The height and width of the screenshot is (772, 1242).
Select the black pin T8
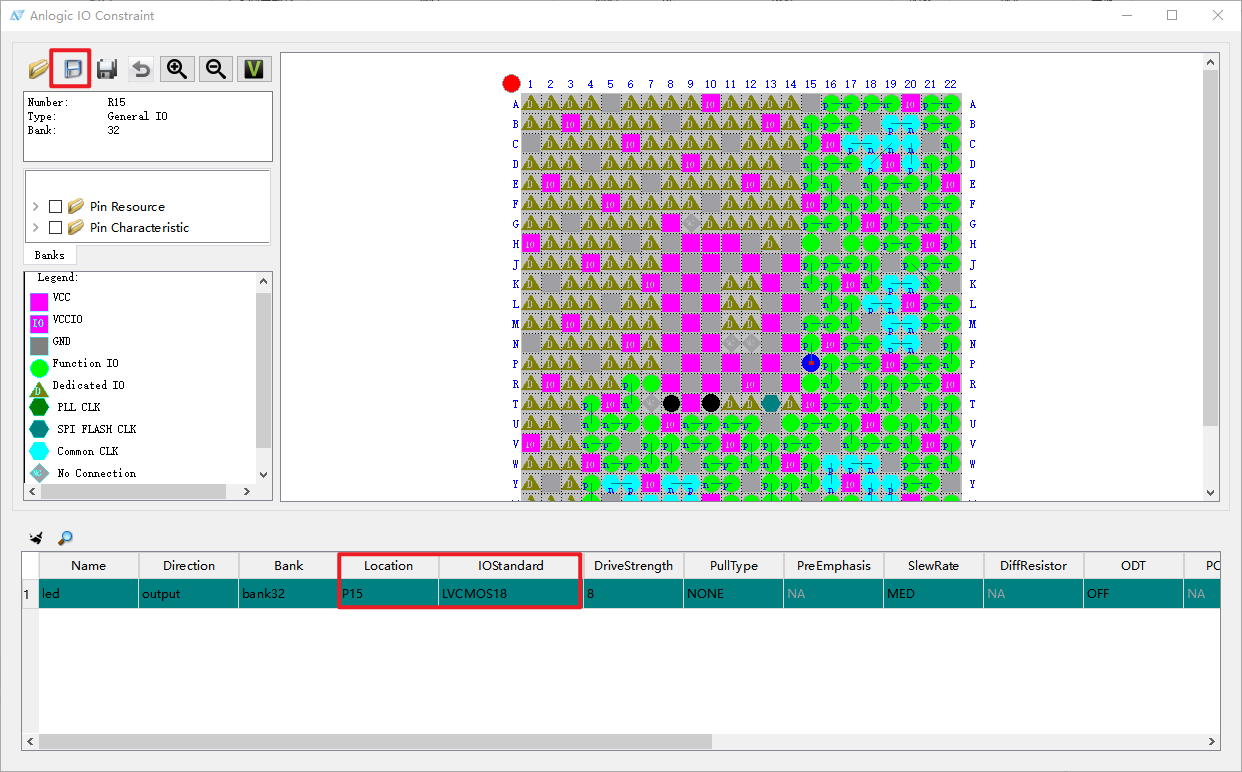(671, 403)
